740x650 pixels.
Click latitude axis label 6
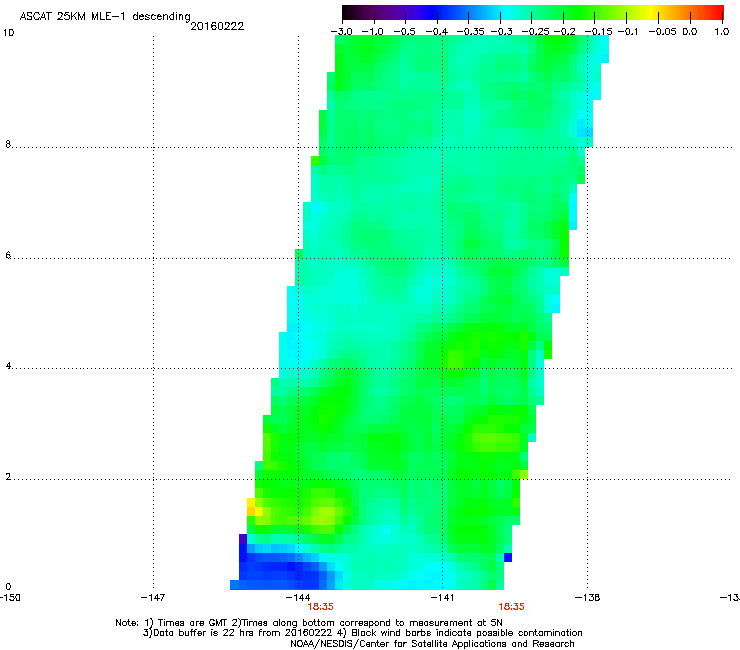(x=8, y=255)
